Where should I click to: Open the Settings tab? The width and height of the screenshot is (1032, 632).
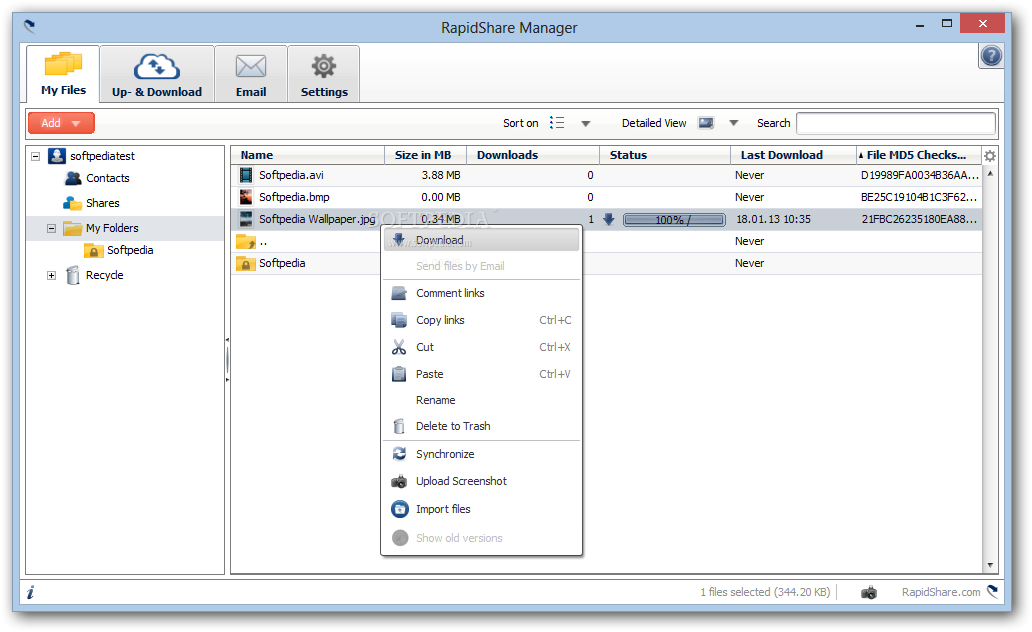click(324, 74)
